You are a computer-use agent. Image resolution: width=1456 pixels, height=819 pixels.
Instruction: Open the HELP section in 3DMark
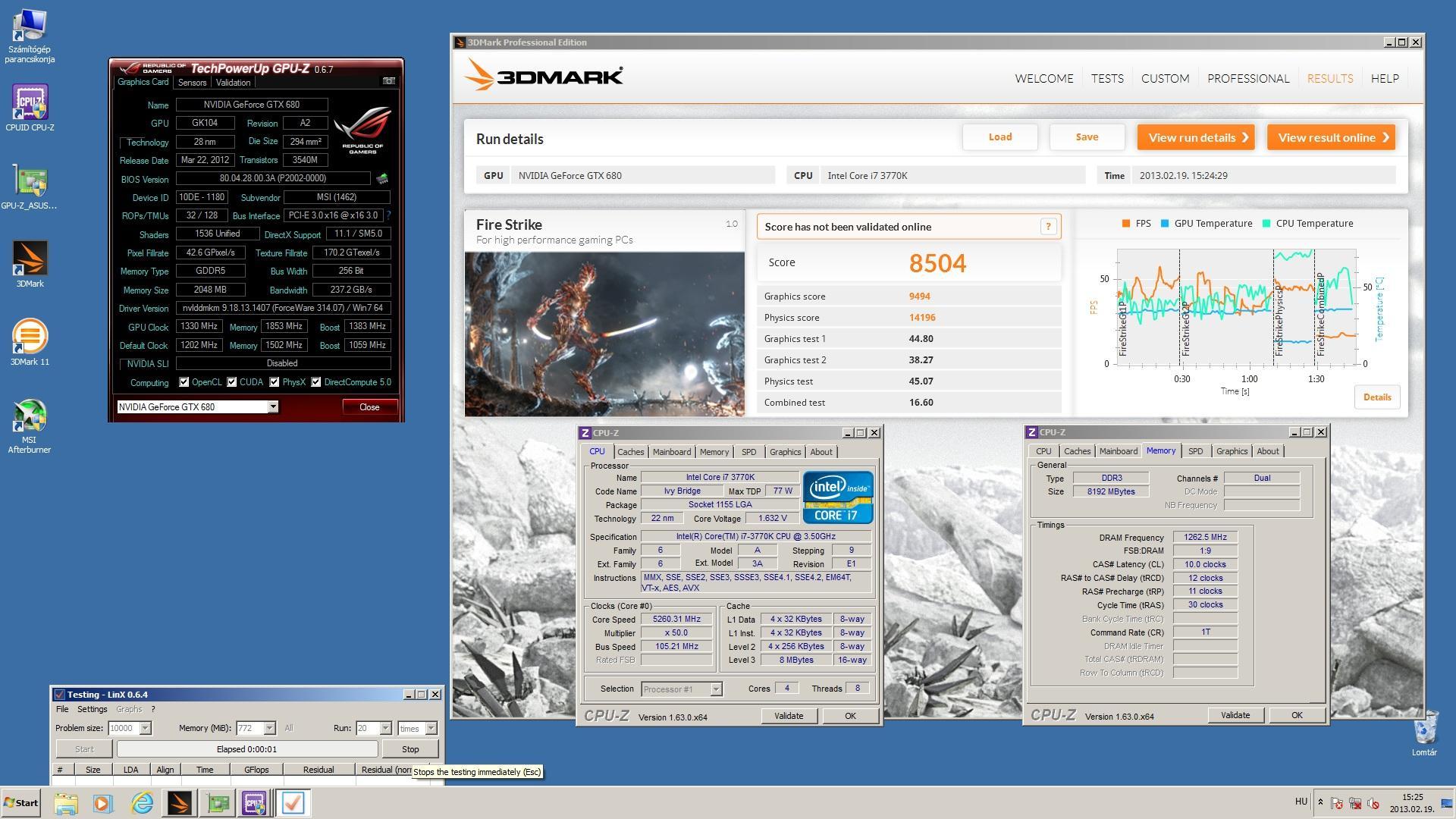(1385, 78)
